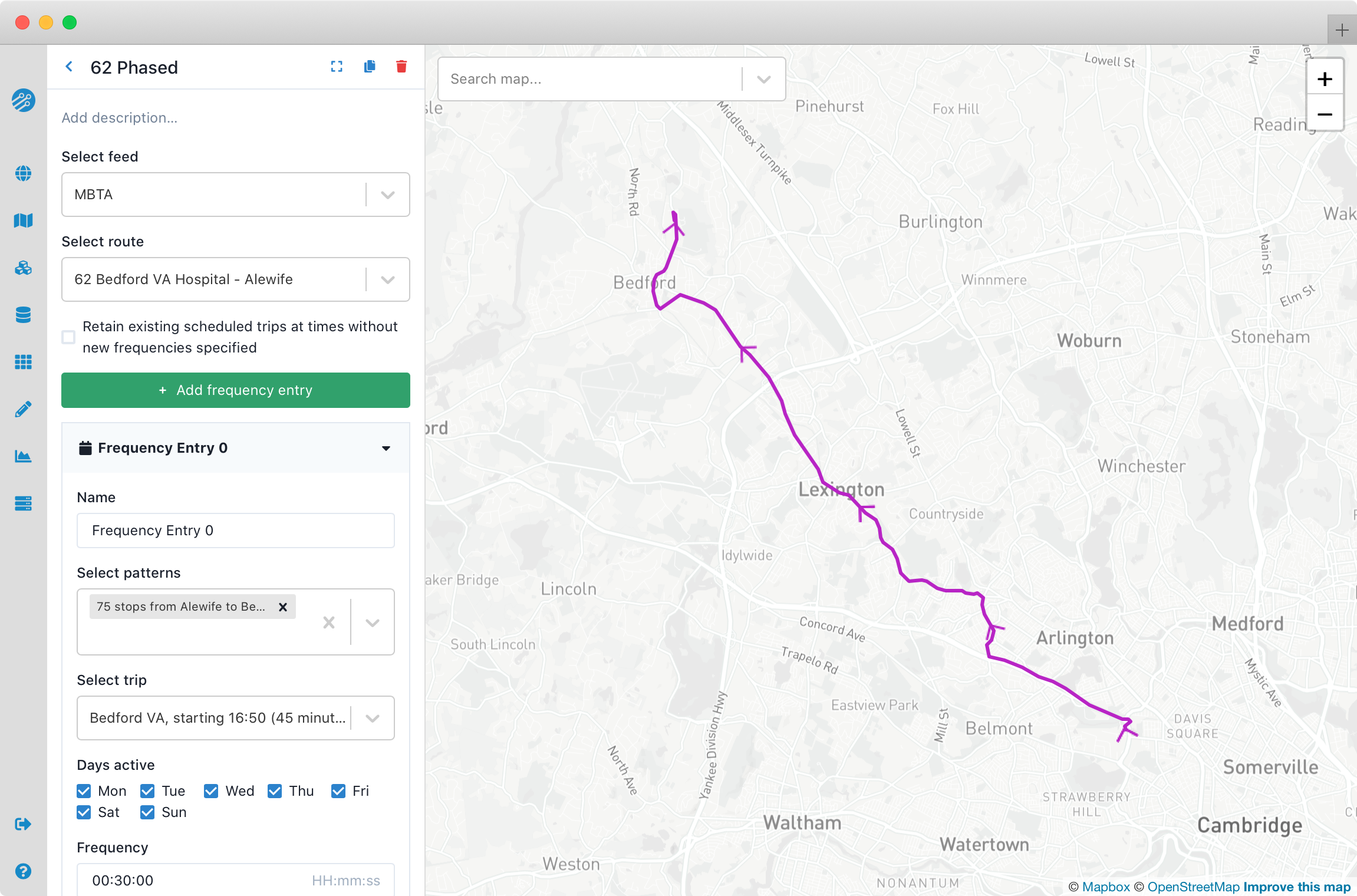
Task: Uncheck the Sun day checkbox
Action: [x=147, y=812]
